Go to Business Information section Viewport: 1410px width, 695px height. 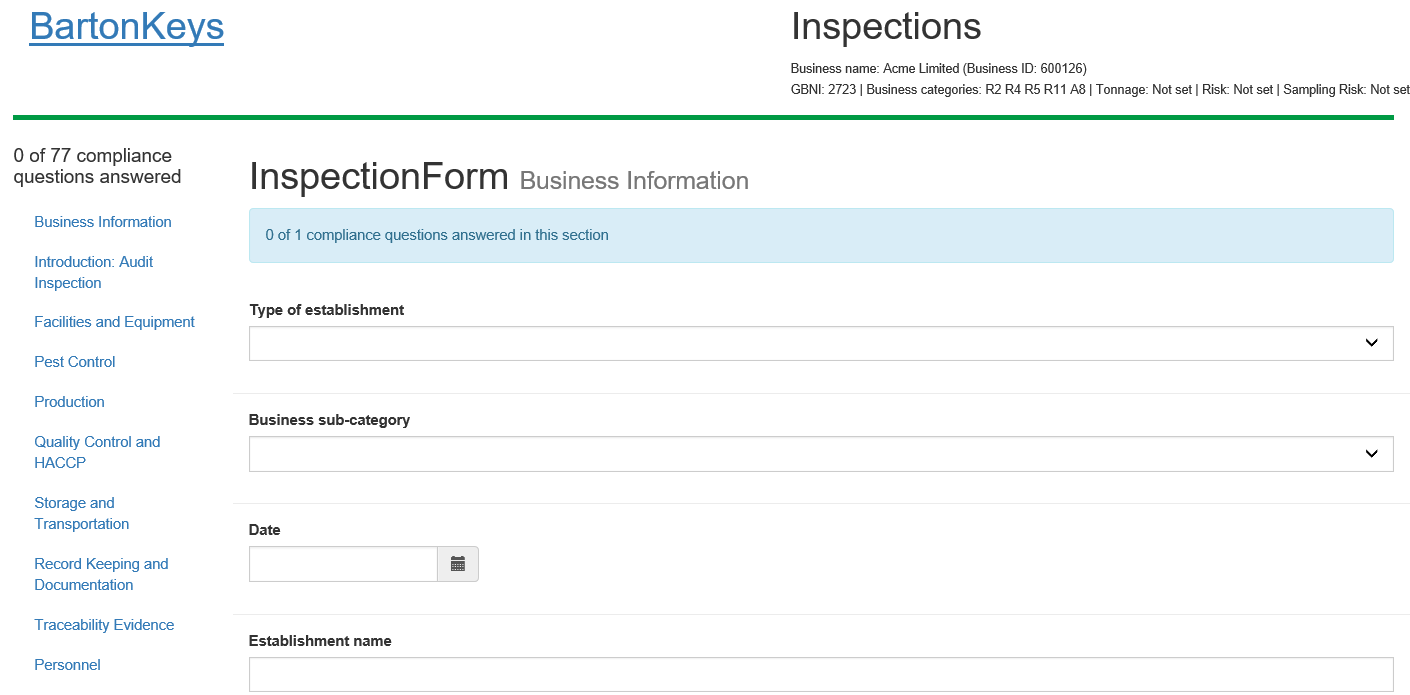pos(103,222)
